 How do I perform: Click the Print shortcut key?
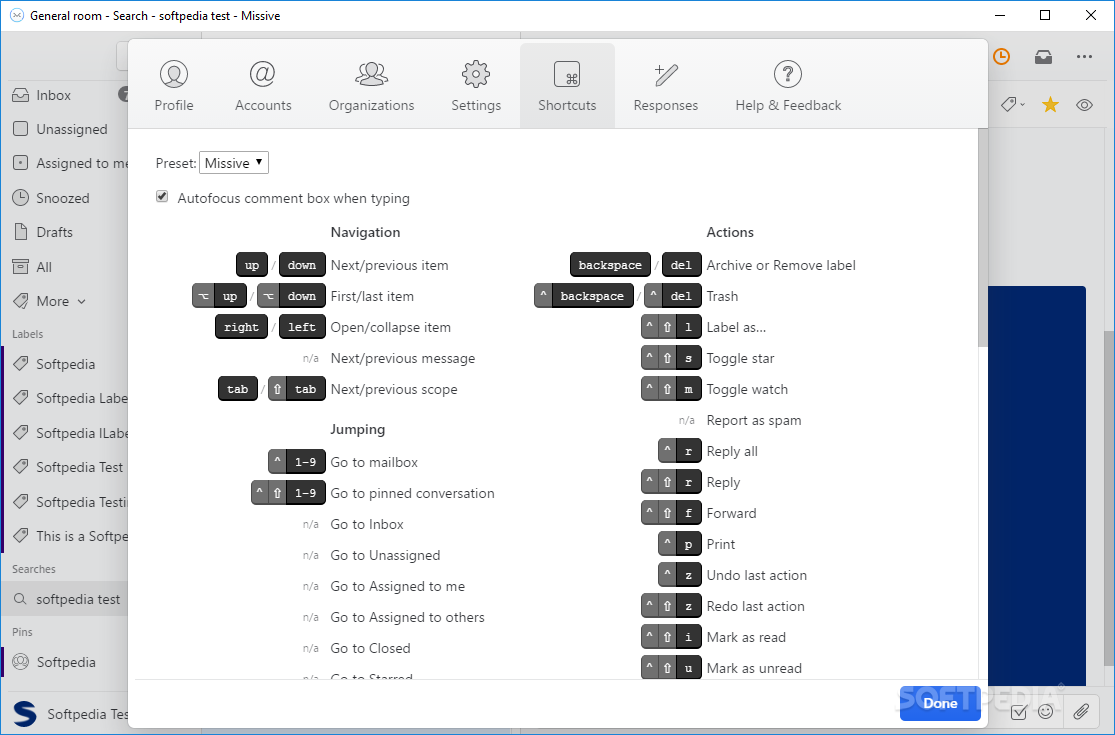[680, 544]
